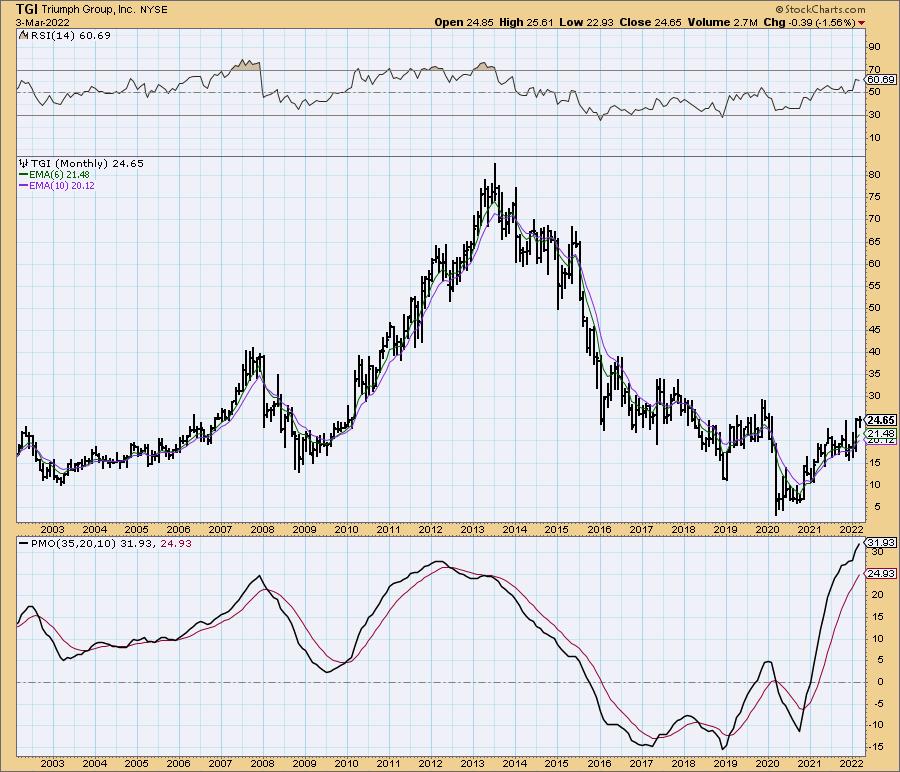Click 2020 under the price panel
The height and width of the screenshot is (772, 900).
pos(767,529)
